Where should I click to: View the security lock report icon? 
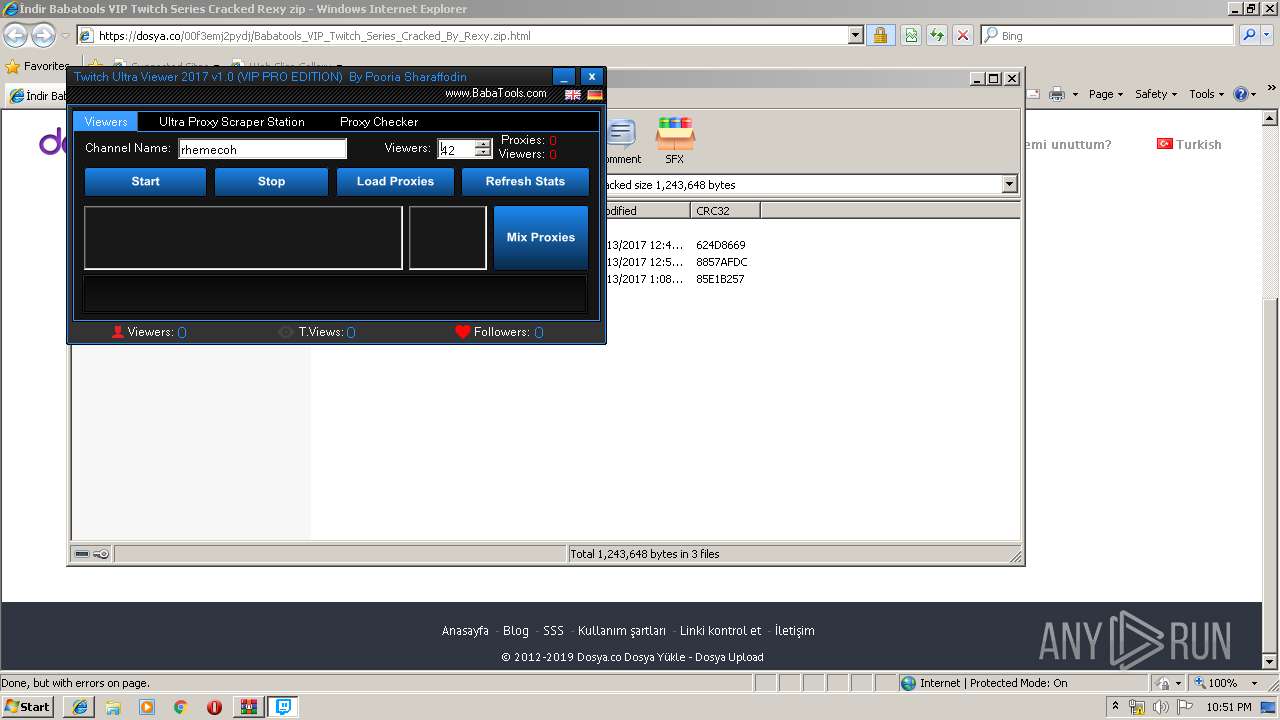click(880, 35)
